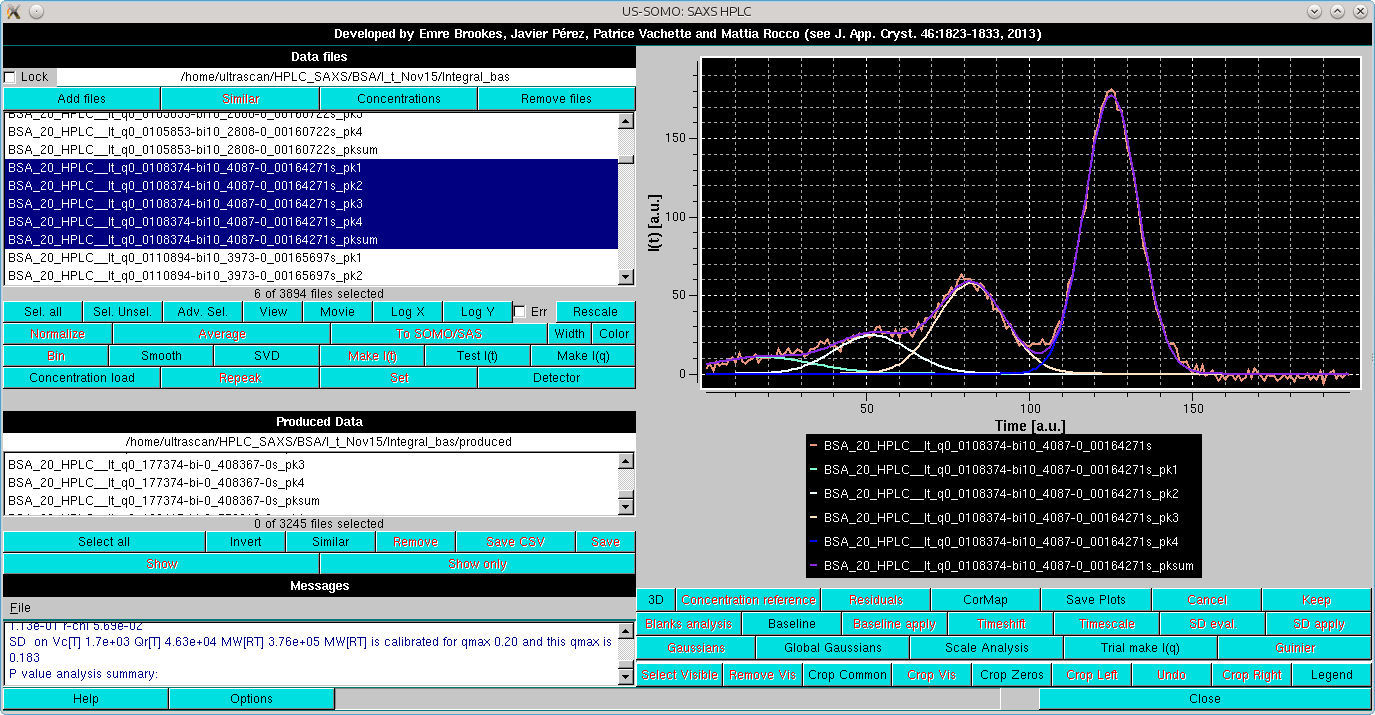Click the Smooth button
Screen dimensions: 1375x715
pos(161,356)
